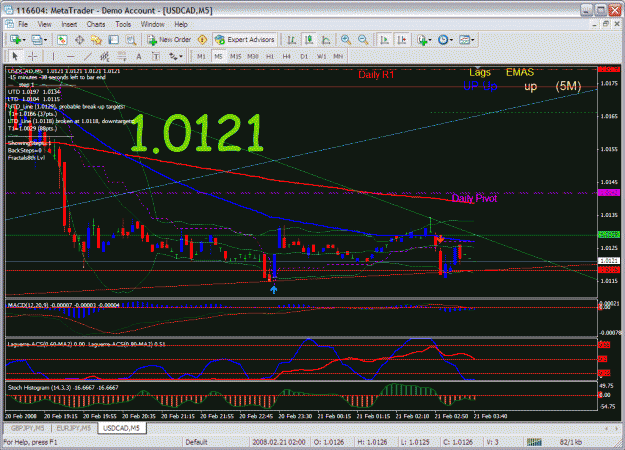The height and width of the screenshot is (450, 625).
Task: Open the Data Window icon
Action: click(x=79, y=40)
